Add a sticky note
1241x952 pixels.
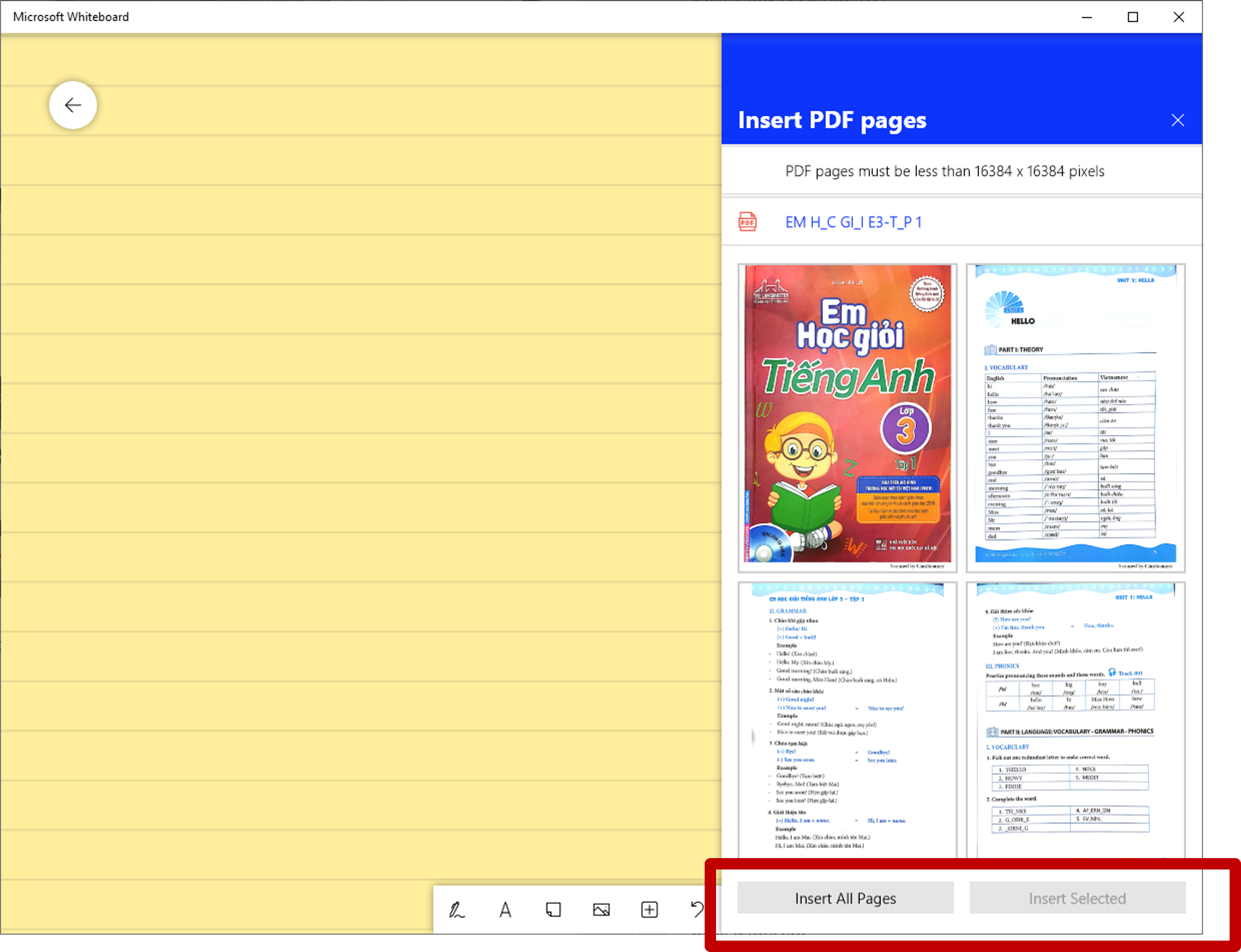pos(553,910)
